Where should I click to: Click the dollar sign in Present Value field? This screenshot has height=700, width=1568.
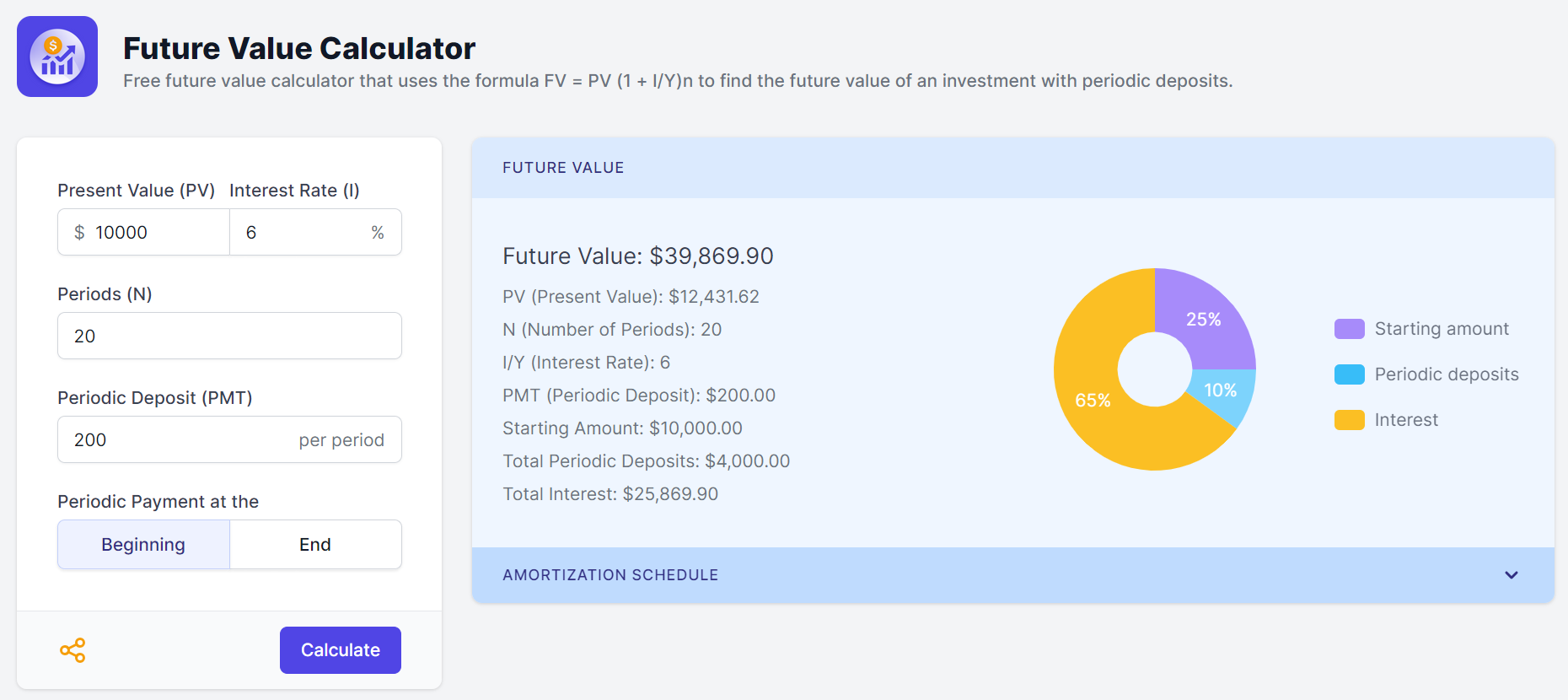click(79, 233)
